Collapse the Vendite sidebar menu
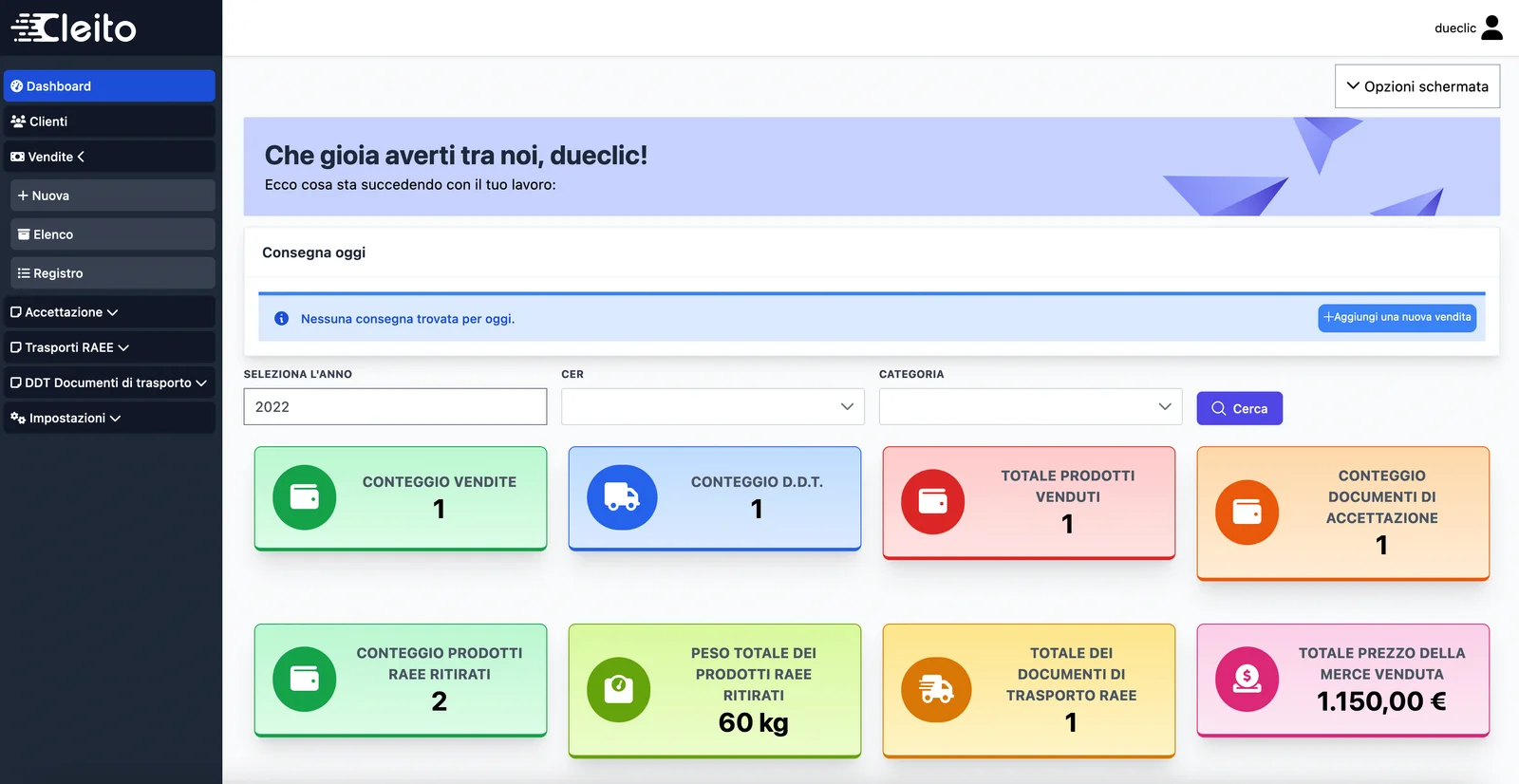The image size is (1519, 784). [109, 157]
